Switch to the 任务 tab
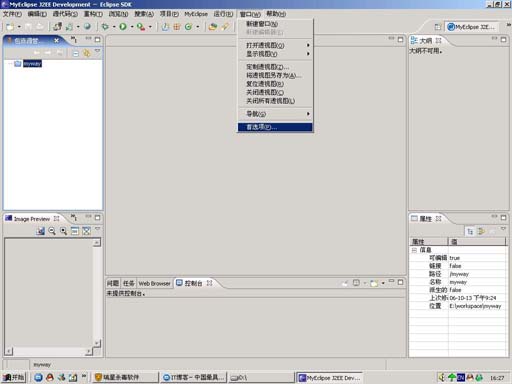This screenshot has width=512, height=384. 128,283
